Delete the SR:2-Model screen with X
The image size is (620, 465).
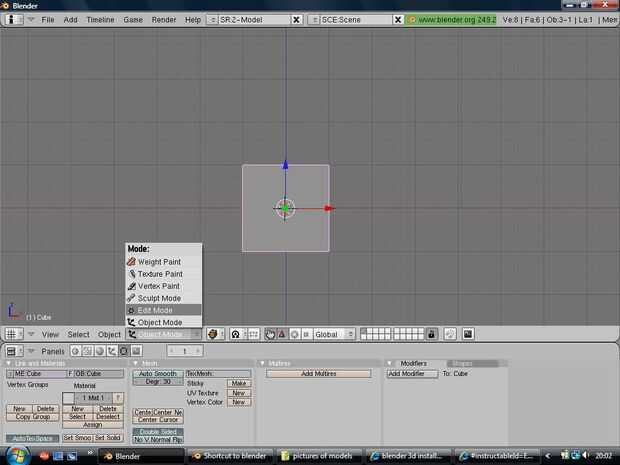(296, 19)
